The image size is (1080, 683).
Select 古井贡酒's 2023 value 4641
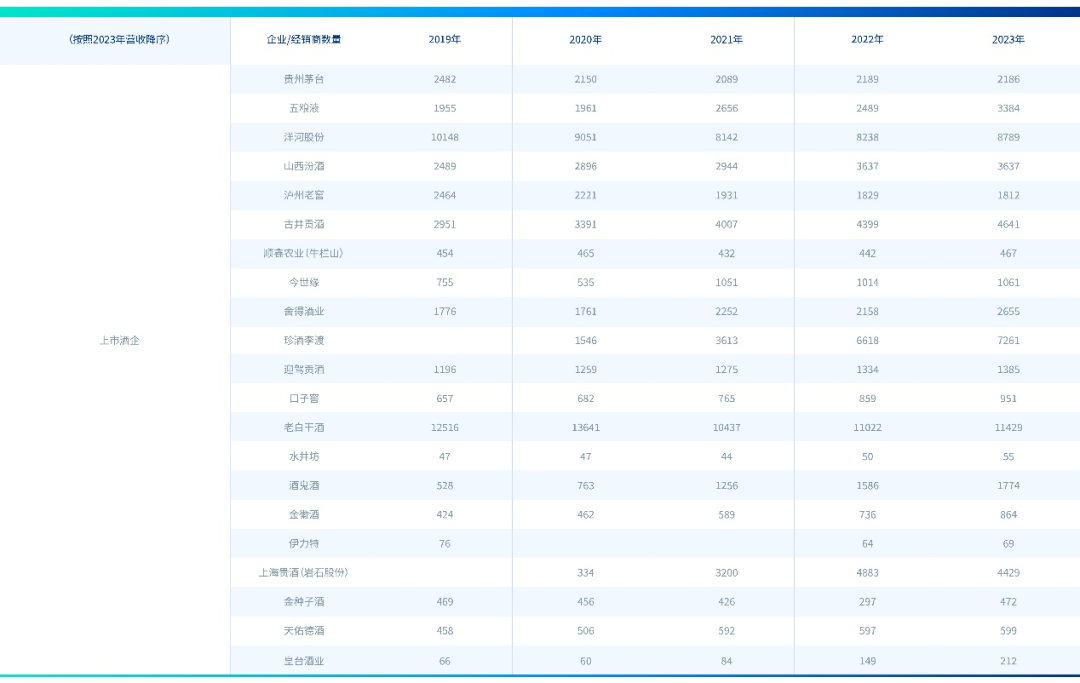click(x=1008, y=224)
